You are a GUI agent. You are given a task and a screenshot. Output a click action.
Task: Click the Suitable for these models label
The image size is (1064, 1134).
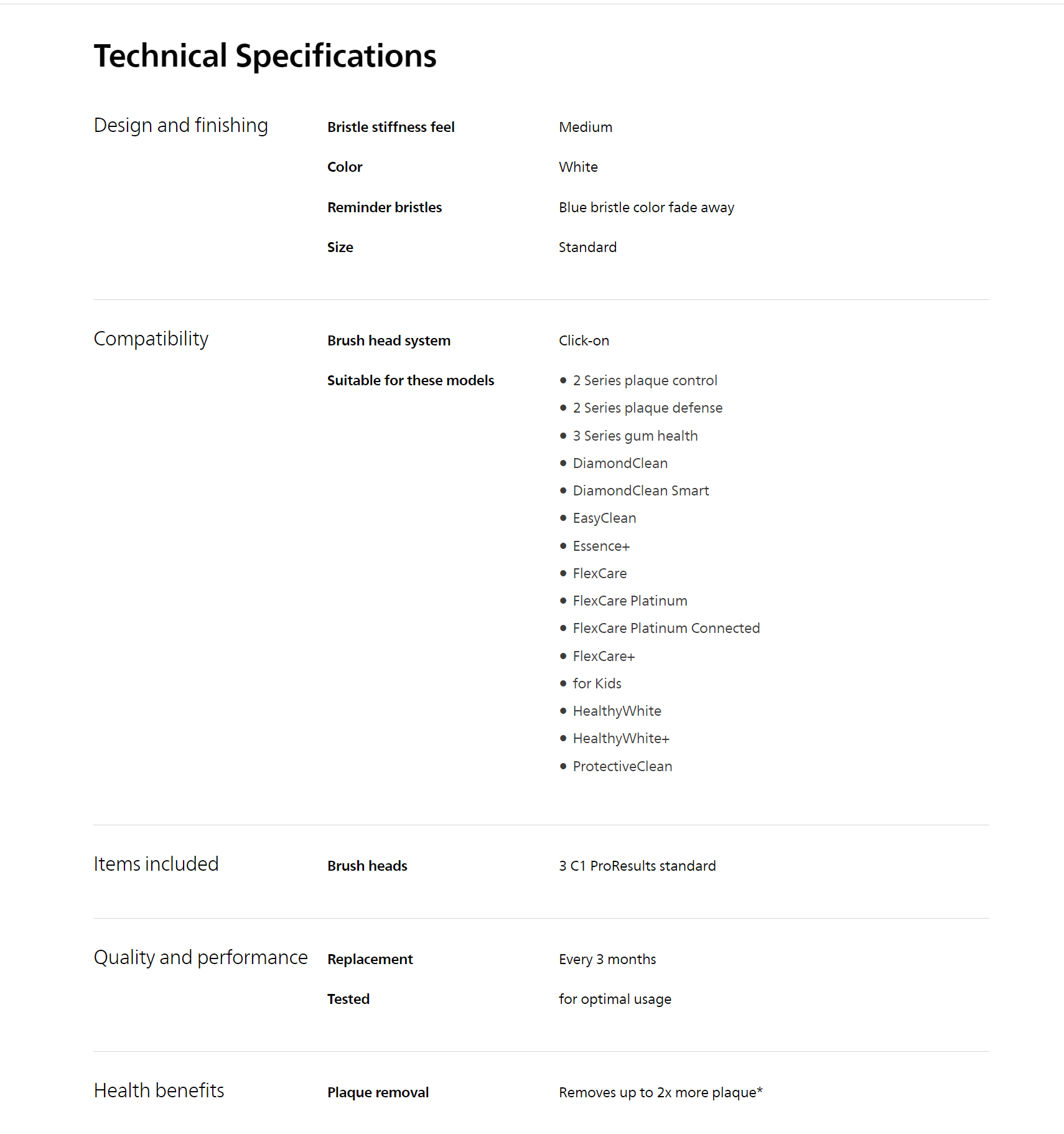click(411, 380)
